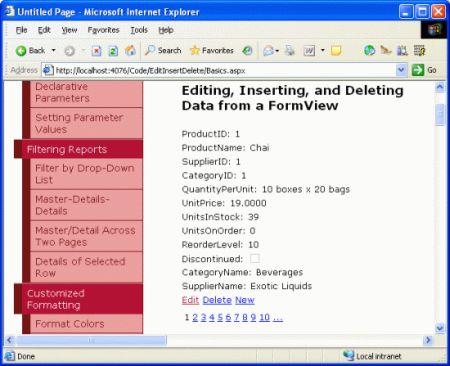Open the File menu
The width and height of the screenshot is (450, 366).
pyautogui.click(x=21, y=30)
